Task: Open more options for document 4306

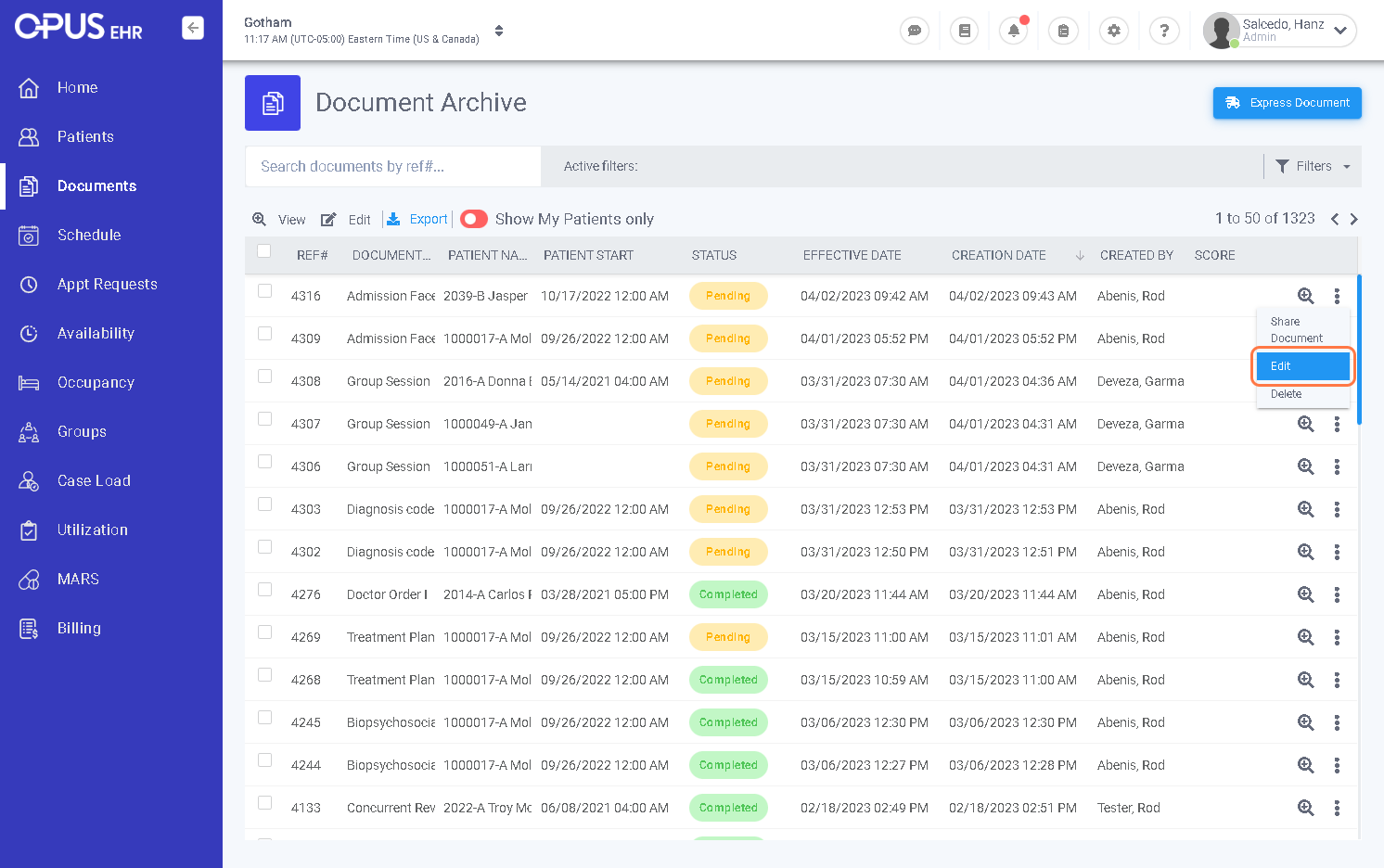Action: click(x=1337, y=466)
